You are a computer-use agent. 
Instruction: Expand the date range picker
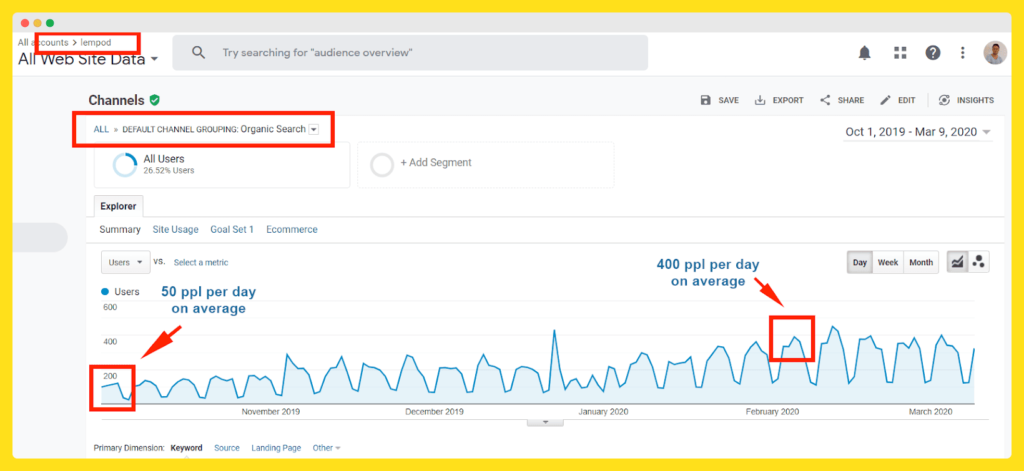click(x=918, y=132)
